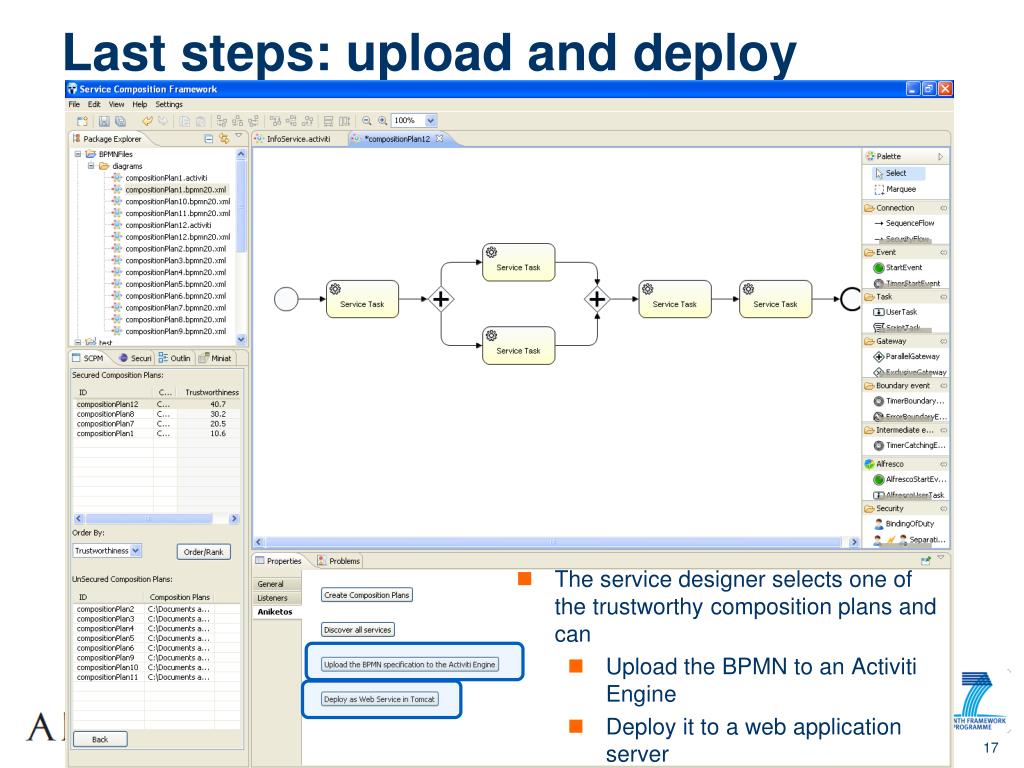Pick the UserTask palette item
1024x768 pixels.
pos(895,312)
